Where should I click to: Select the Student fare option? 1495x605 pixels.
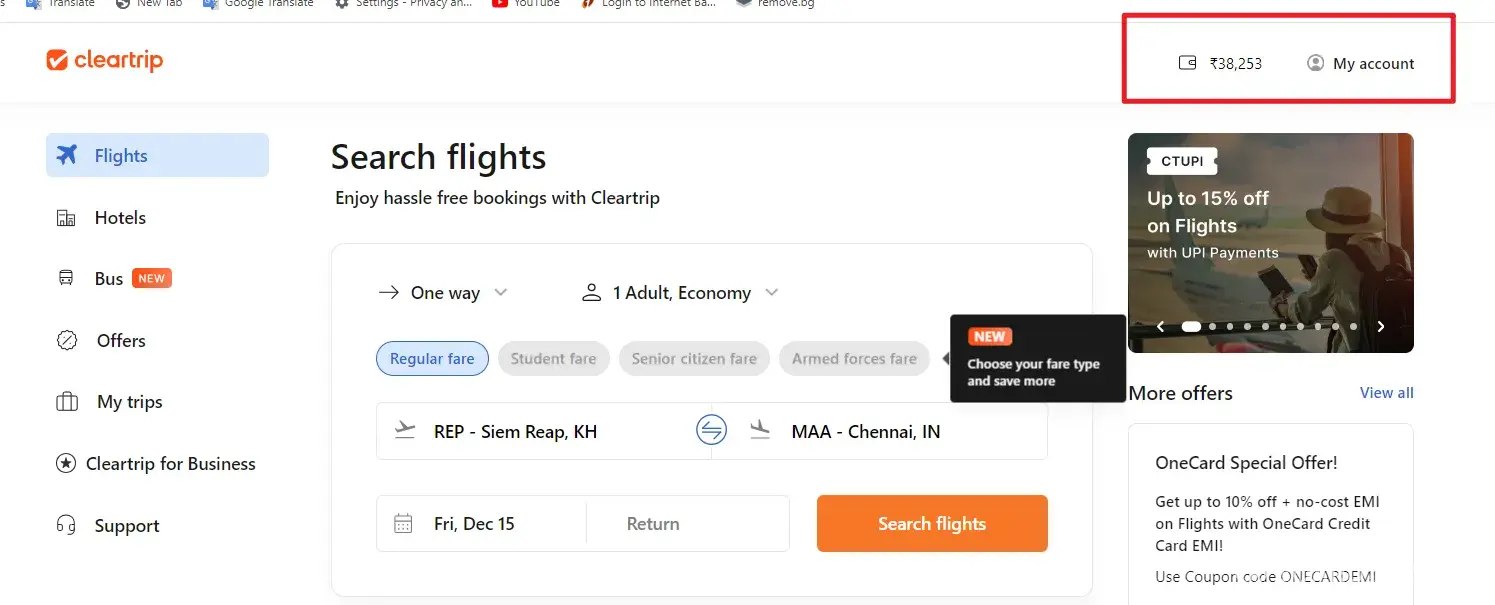pyautogui.click(x=553, y=359)
